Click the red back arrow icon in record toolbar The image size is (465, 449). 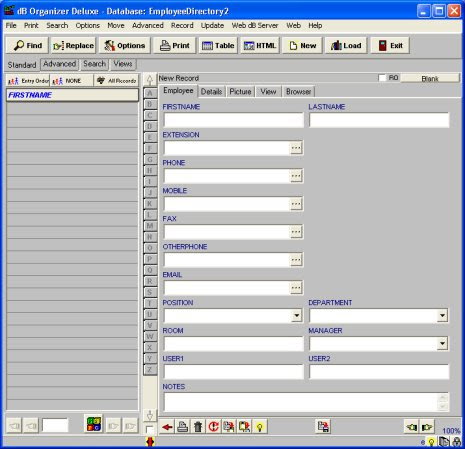tap(167, 427)
